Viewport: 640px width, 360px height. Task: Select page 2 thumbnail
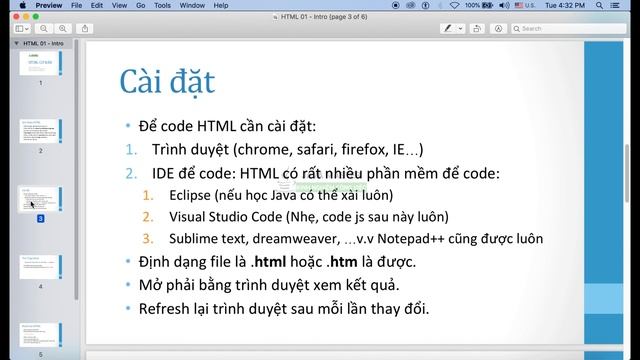(x=40, y=131)
